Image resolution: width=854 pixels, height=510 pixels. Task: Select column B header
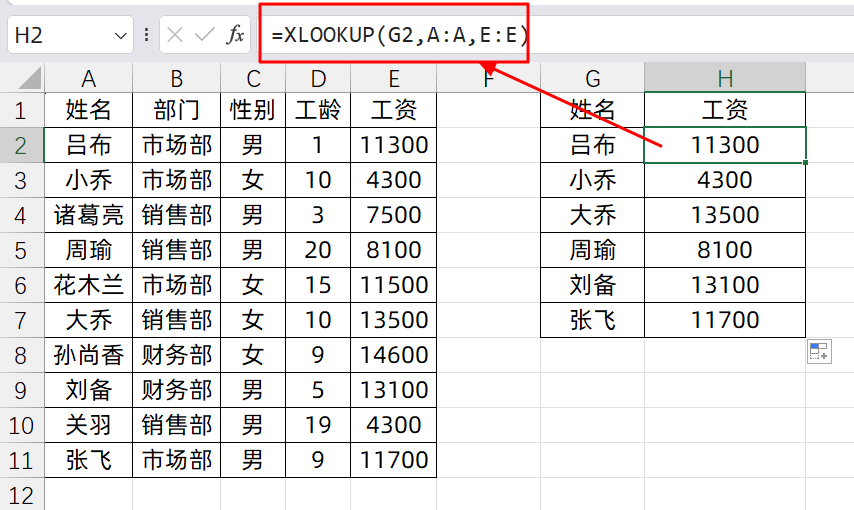(x=176, y=78)
